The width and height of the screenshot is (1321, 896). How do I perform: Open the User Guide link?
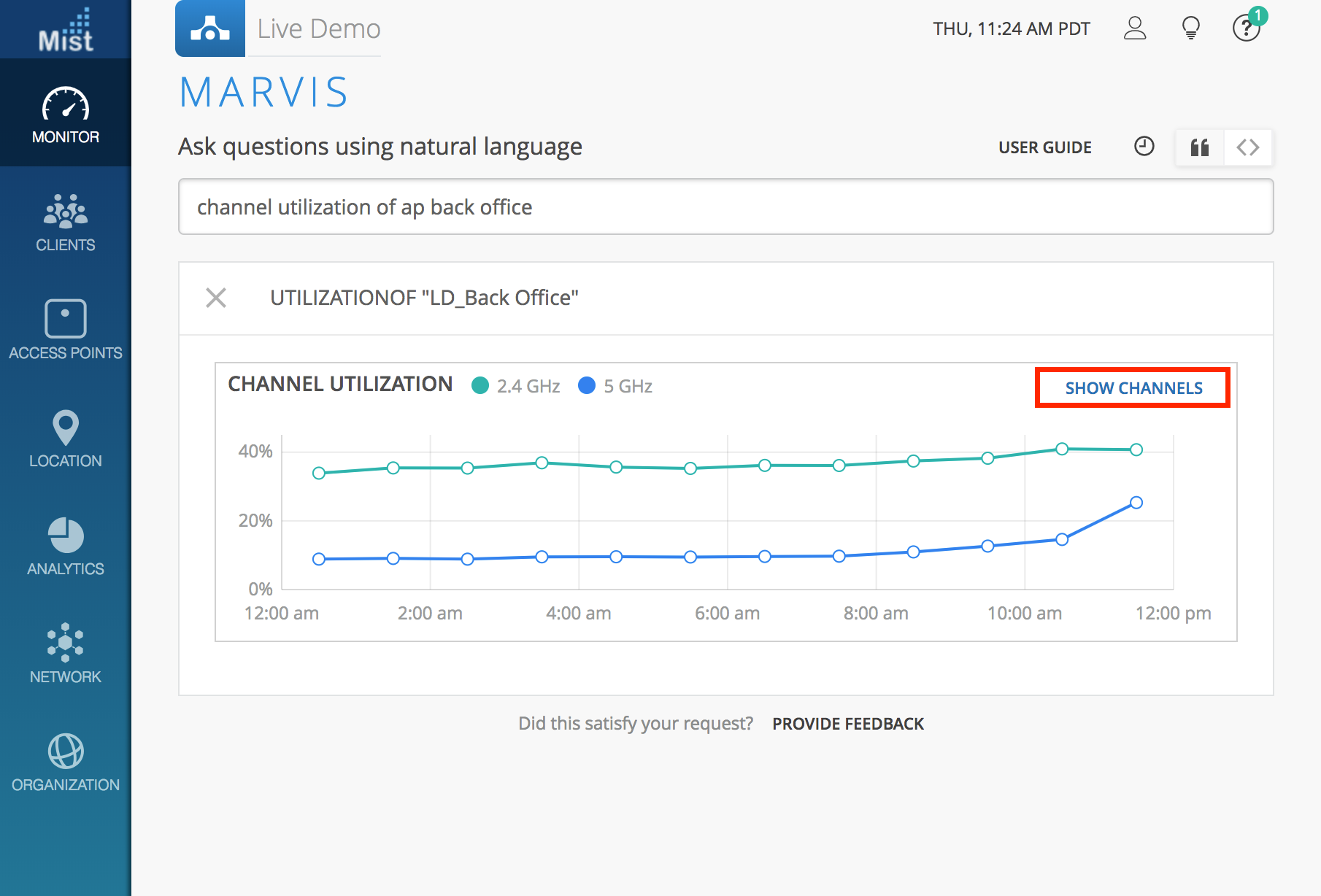(1044, 147)
